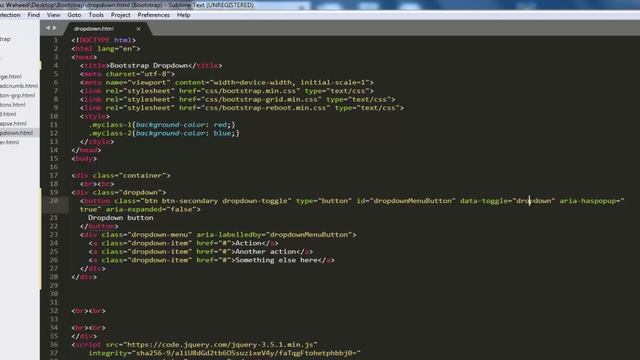Click the 'trap' folder in sidebar

click(5, 39)
